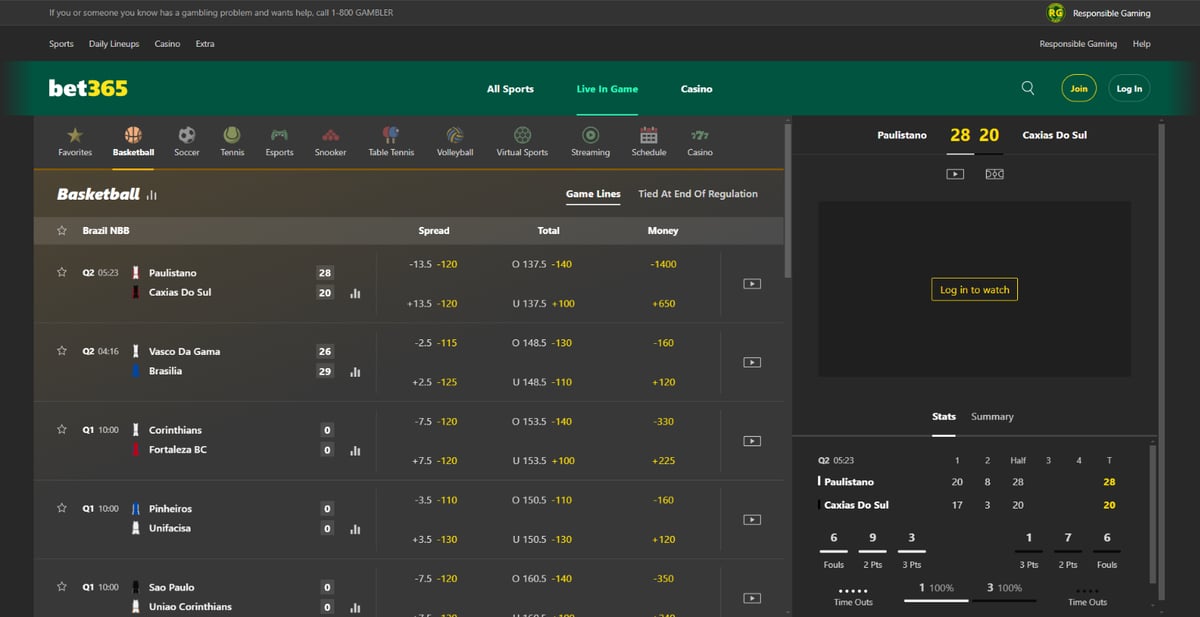Favorite the Pinheiros vs Unifacisa game

click(x=62, y=508)
